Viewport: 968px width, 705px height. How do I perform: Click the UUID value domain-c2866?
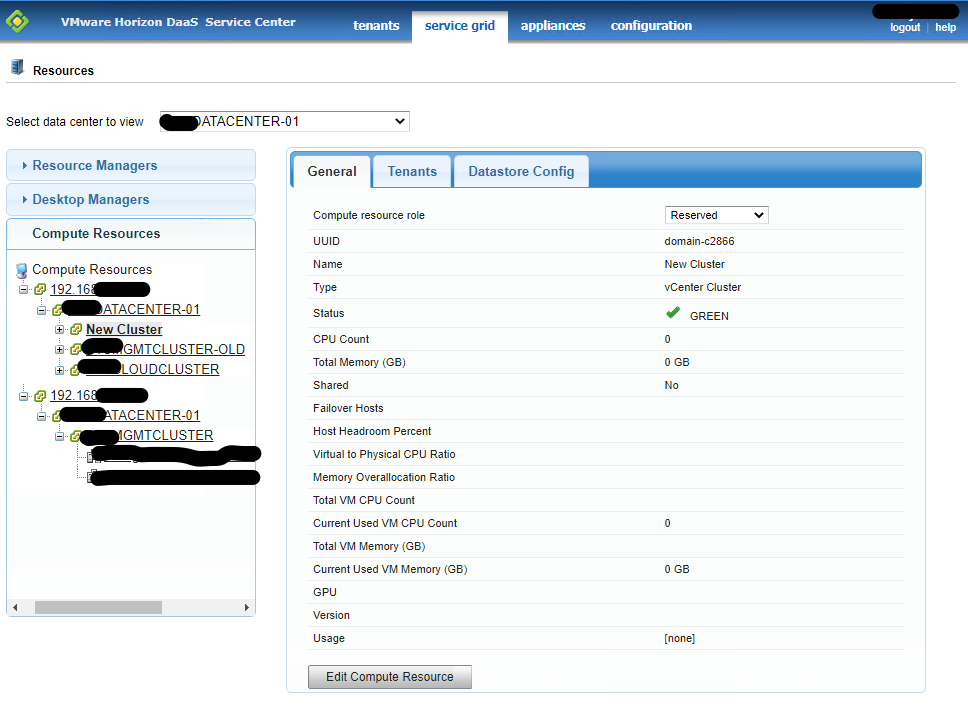(x=699, y=241)
